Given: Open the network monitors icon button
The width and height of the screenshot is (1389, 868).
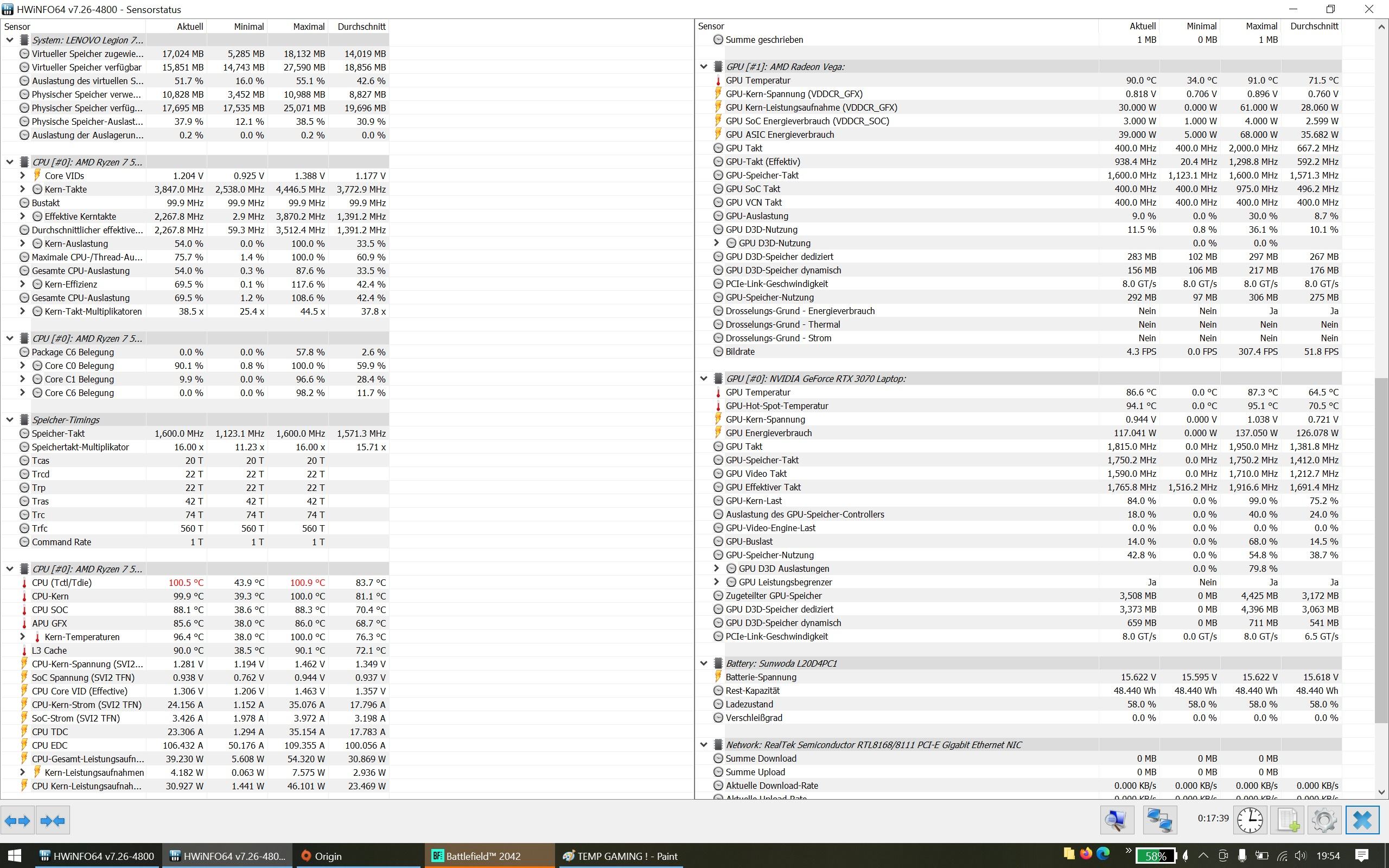Looking at the screenshot, I should click(x=1159, y=820).
